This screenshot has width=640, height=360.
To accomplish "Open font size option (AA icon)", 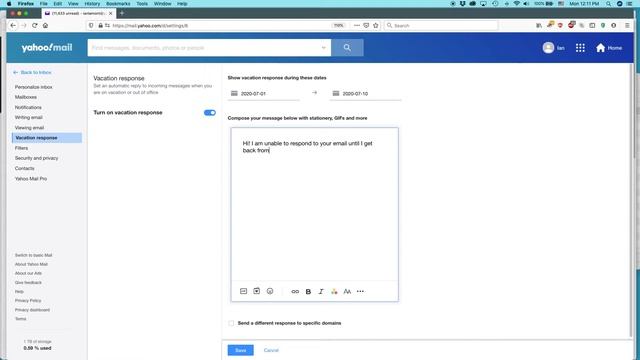I will tap(347, 291).
